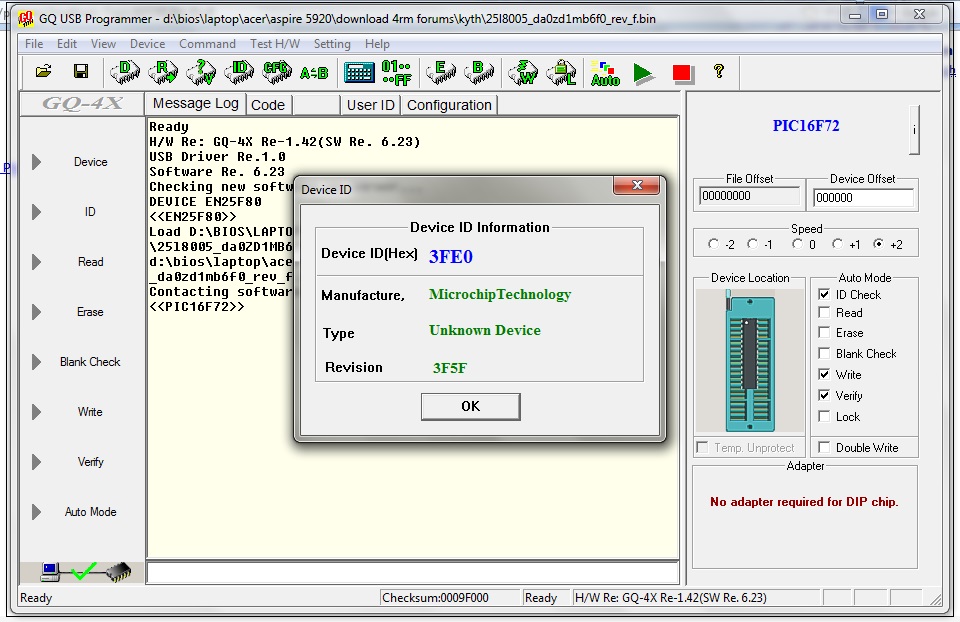
Task: Switch to the Code tab
Action: [268, 105]
